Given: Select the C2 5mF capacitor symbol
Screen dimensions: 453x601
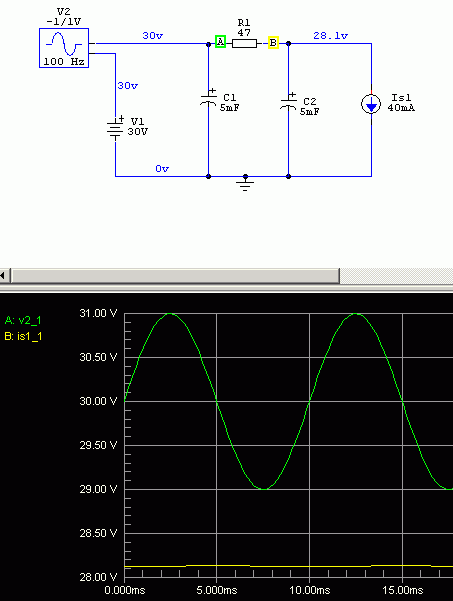Looking at the screenshot, I should click(289, 102).
